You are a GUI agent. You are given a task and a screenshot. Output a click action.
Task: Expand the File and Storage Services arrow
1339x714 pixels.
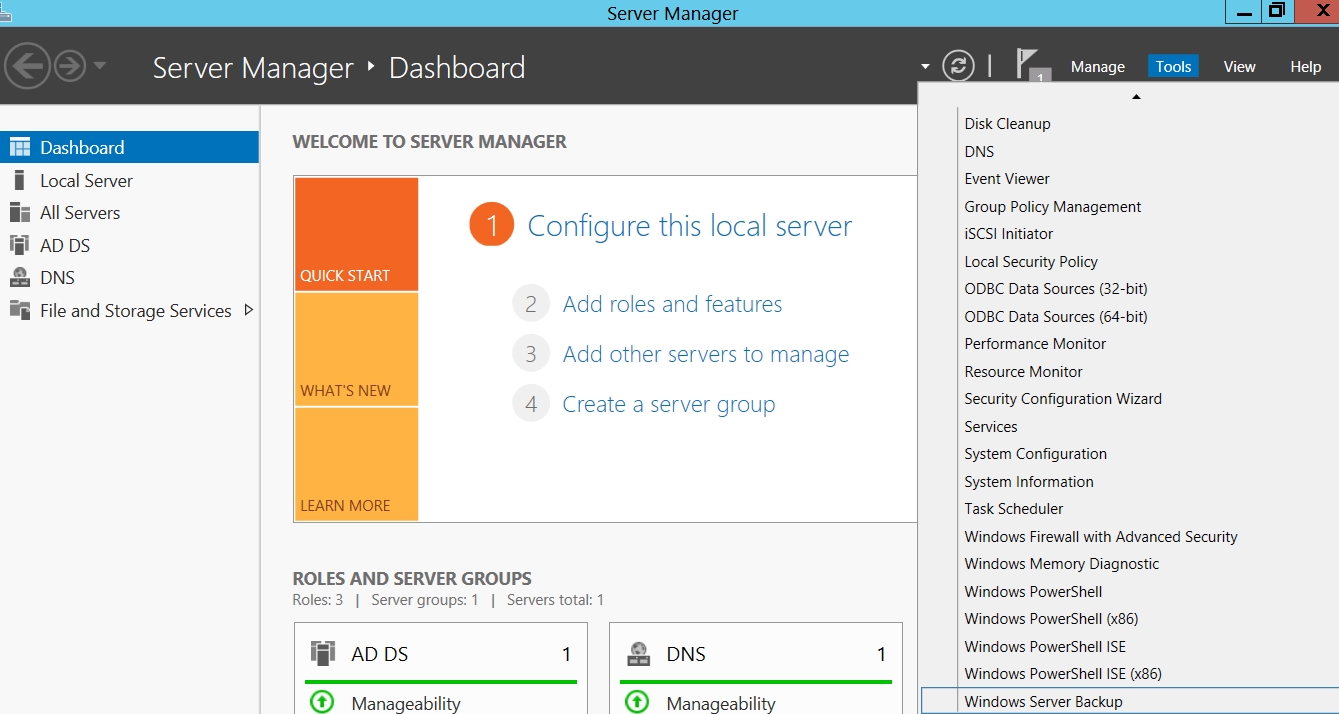pyautogui.click(x=249, y=310)
